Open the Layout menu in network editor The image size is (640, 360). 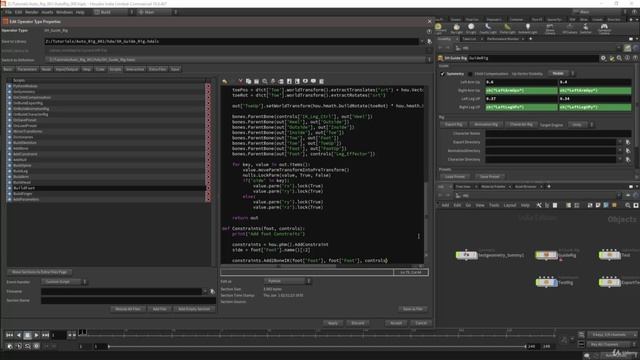pos(510,205)
